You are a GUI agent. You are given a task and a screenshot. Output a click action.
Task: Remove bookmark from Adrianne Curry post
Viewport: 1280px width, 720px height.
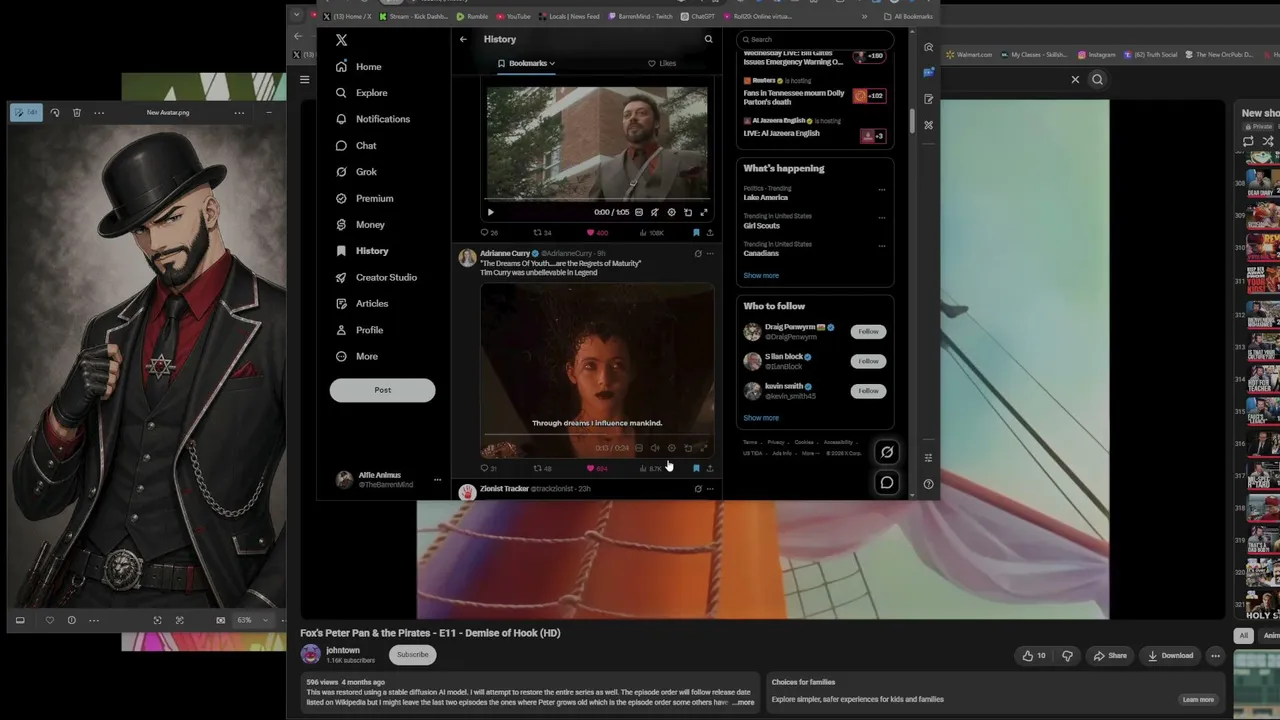point(696,468)
